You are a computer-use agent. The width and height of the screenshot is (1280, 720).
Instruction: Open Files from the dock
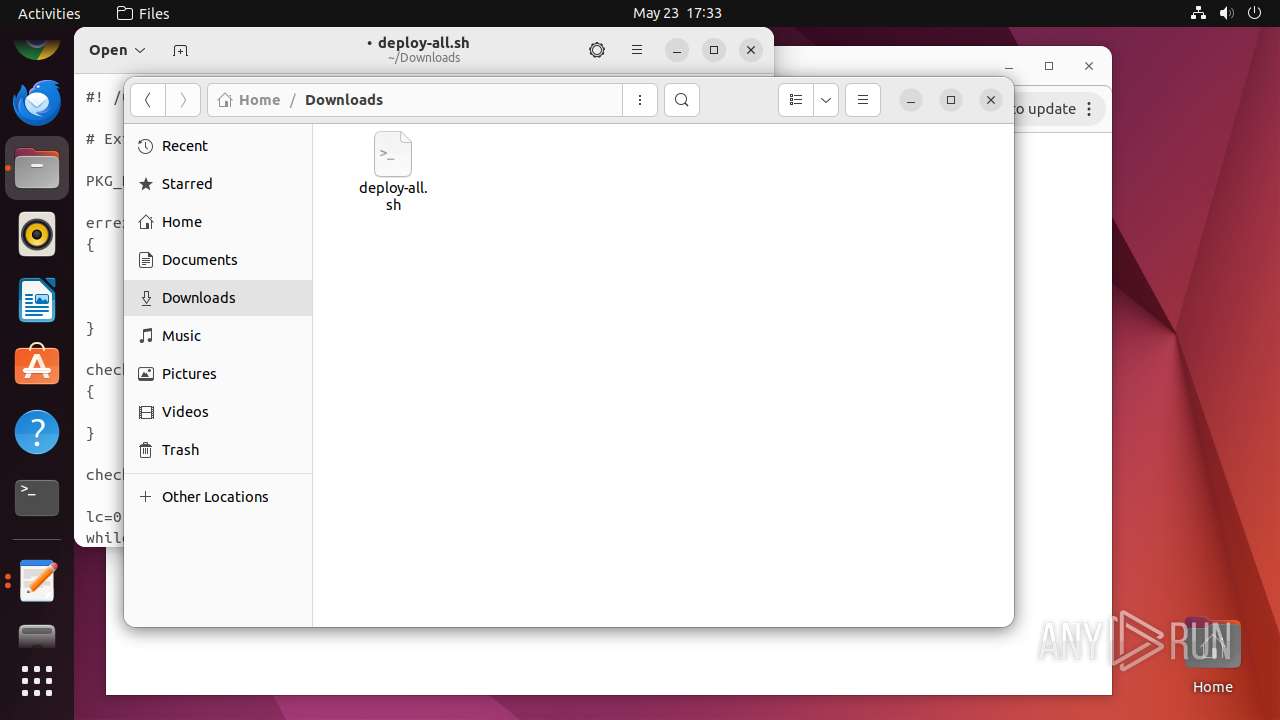click(37, 168)
